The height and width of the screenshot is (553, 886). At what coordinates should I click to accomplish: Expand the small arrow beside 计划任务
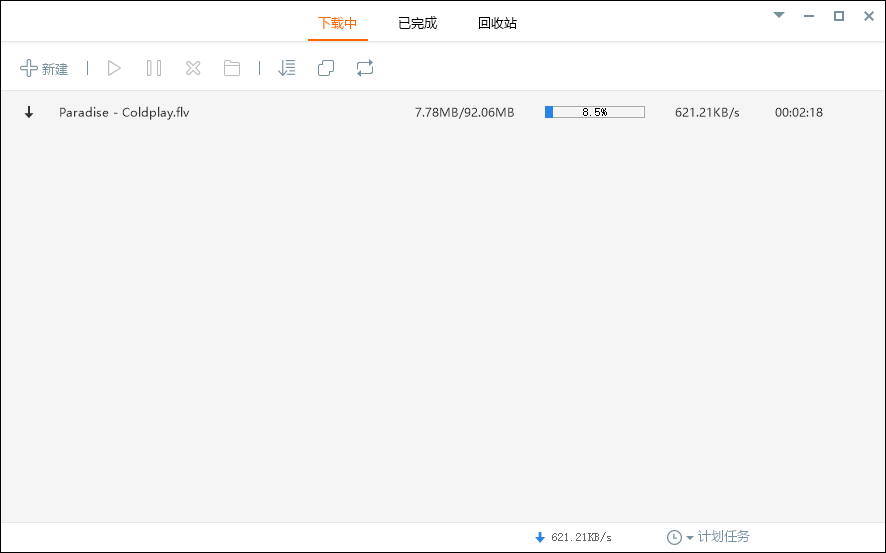pos(690,538)
